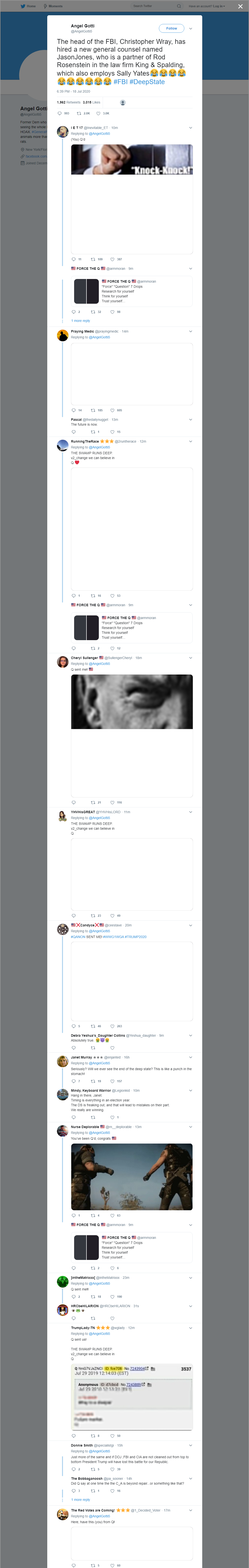Open the #FBI hashtag link
Image resolution: width=249 pixels, height=1568 pixels.
pos(121,82)
